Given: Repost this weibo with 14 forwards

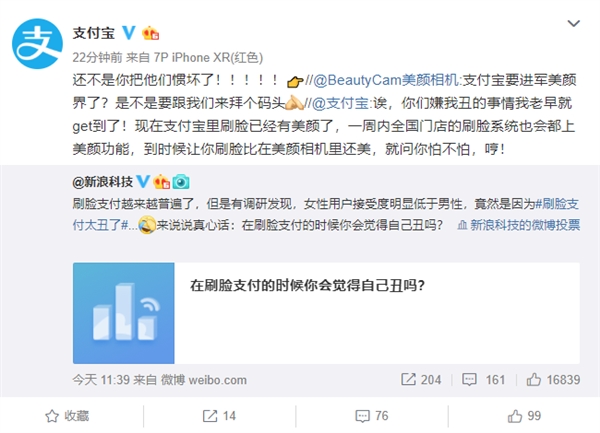Looking at the screenshot, I should pyautogui.click(x=219, y=416).
